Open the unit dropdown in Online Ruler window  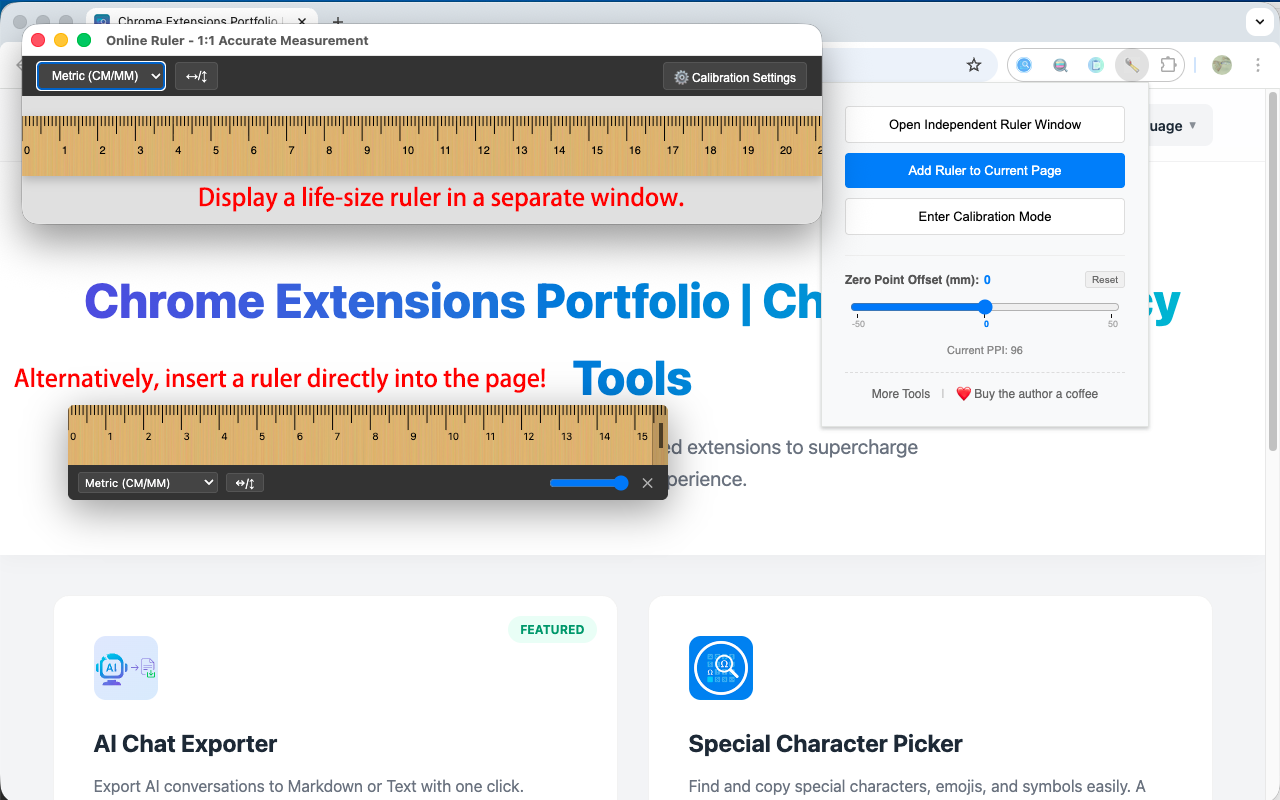tap(101, 76)
